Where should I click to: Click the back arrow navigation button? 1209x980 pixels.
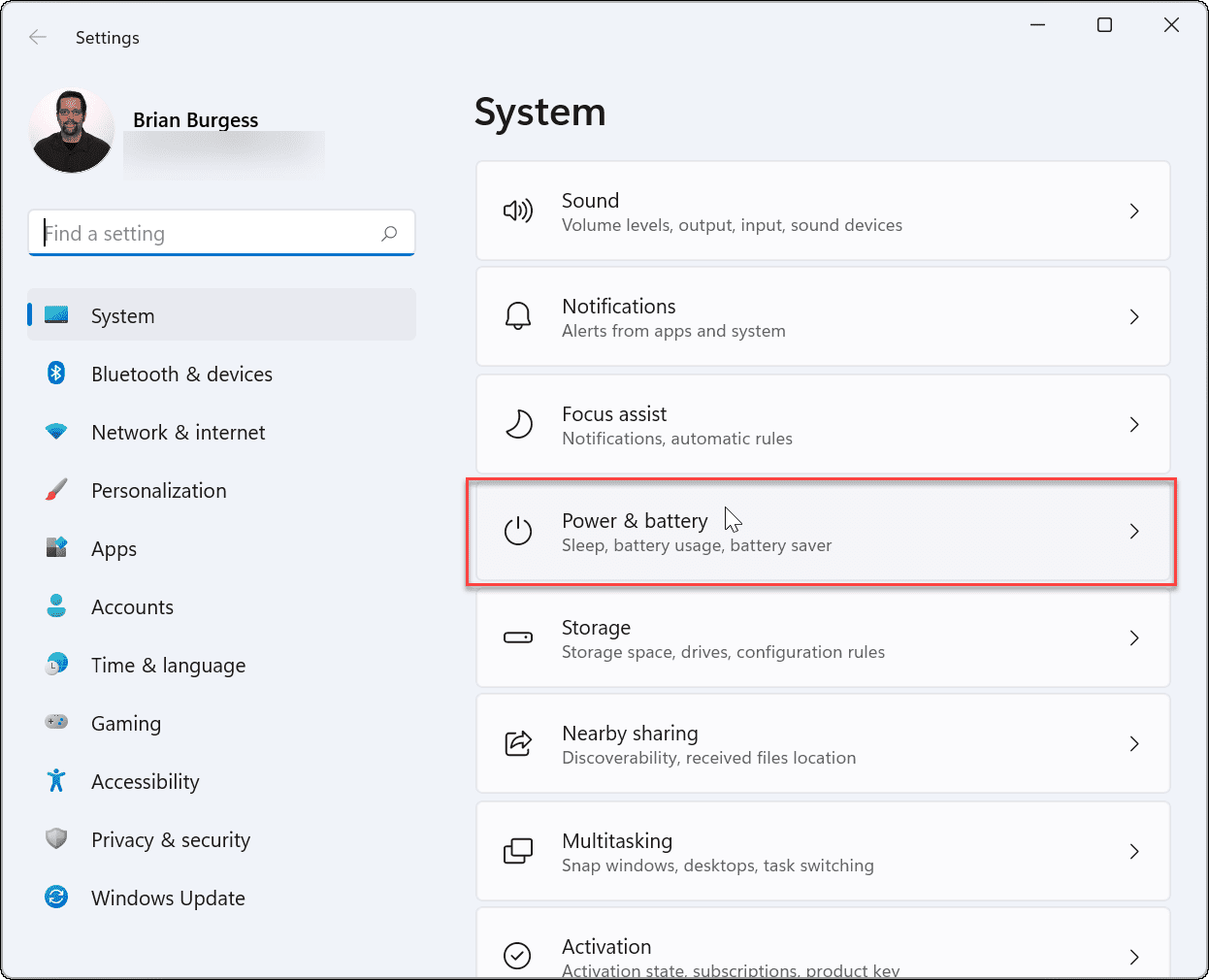tap(37, 37)
